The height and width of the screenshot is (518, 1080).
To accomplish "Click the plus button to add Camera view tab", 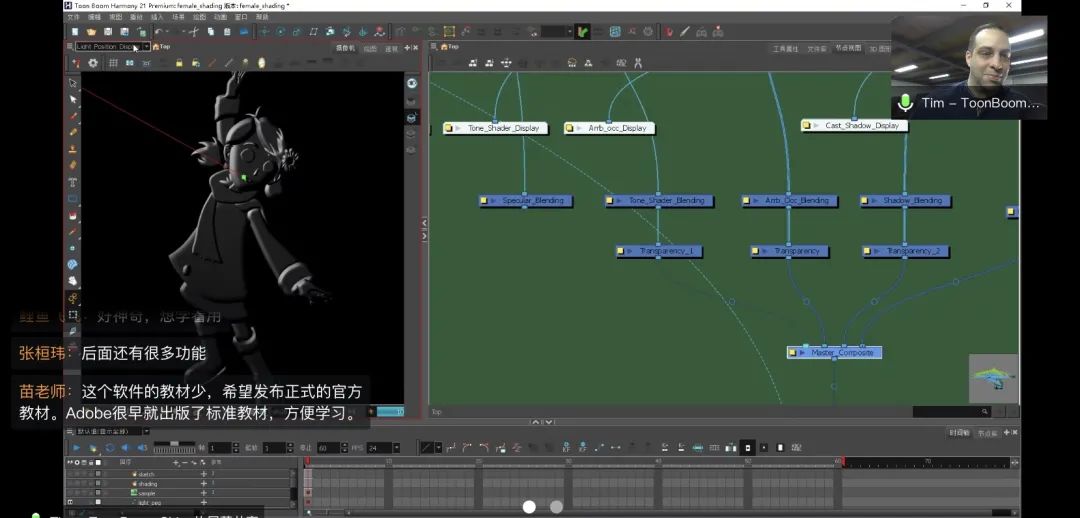I will (x=407, y=48).
